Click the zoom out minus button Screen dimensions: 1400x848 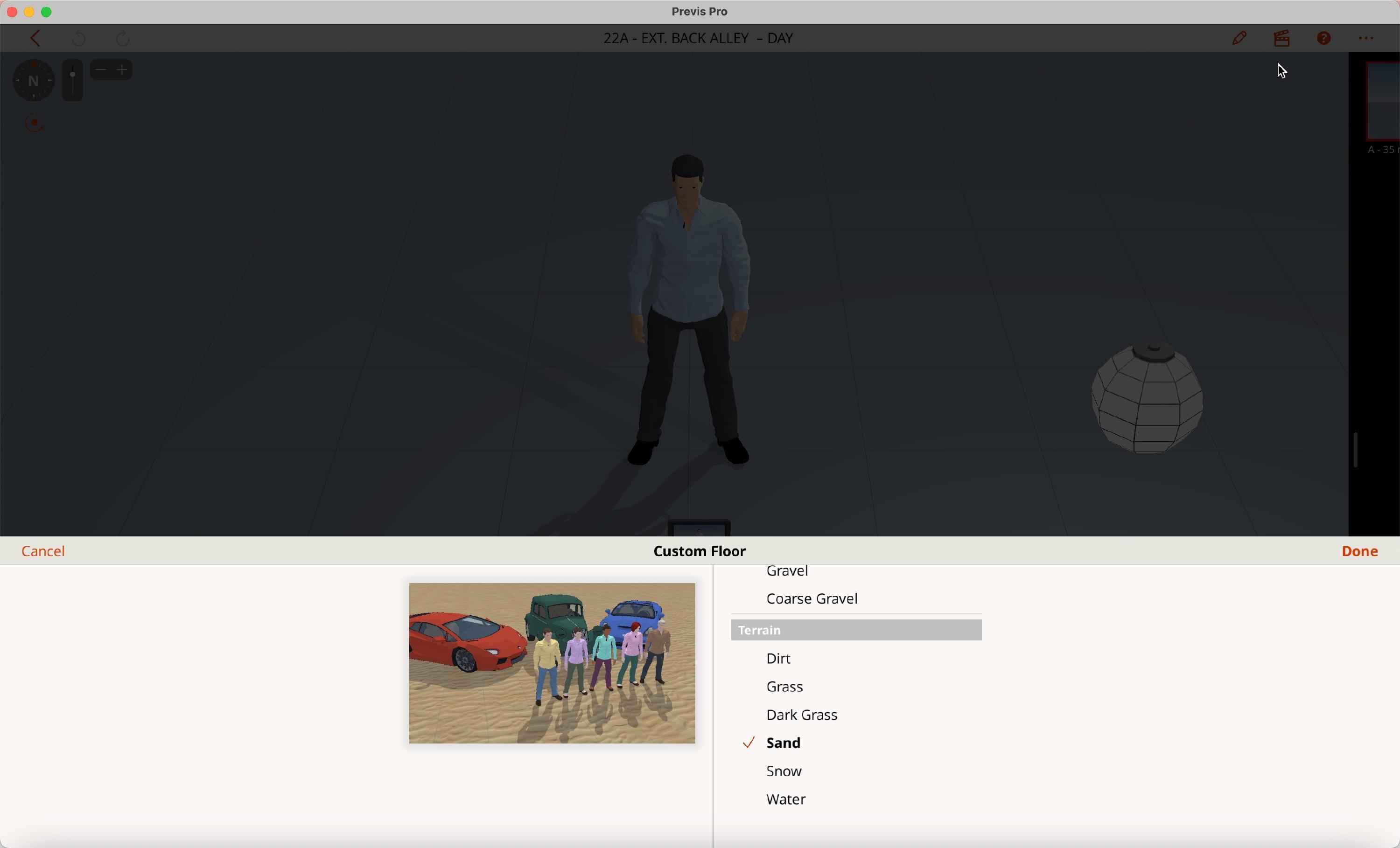coord(101,70)
